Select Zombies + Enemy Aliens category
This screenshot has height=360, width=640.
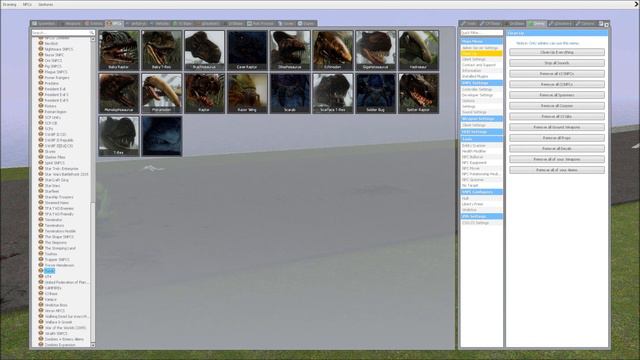(x=64, y=339)
